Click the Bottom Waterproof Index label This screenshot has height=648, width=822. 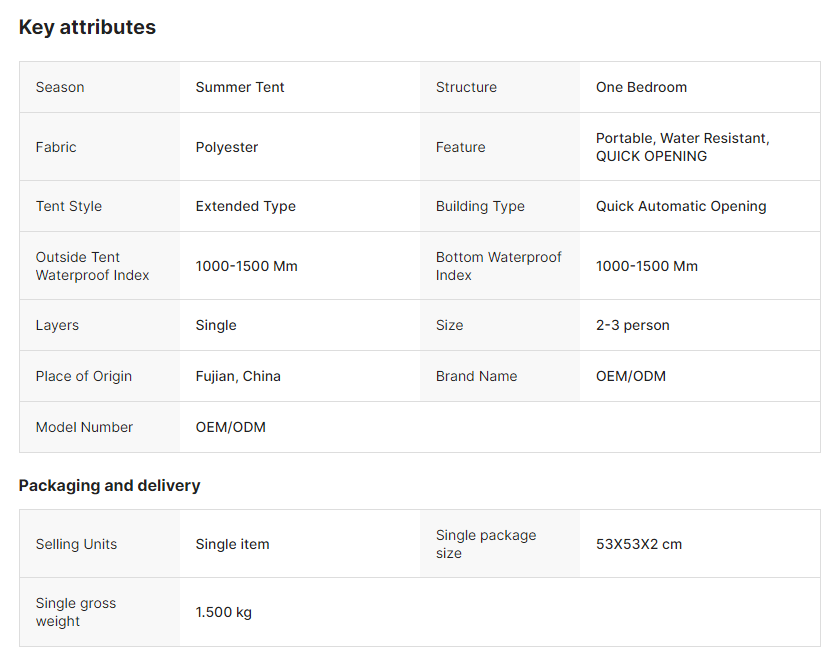click(498, 266)
